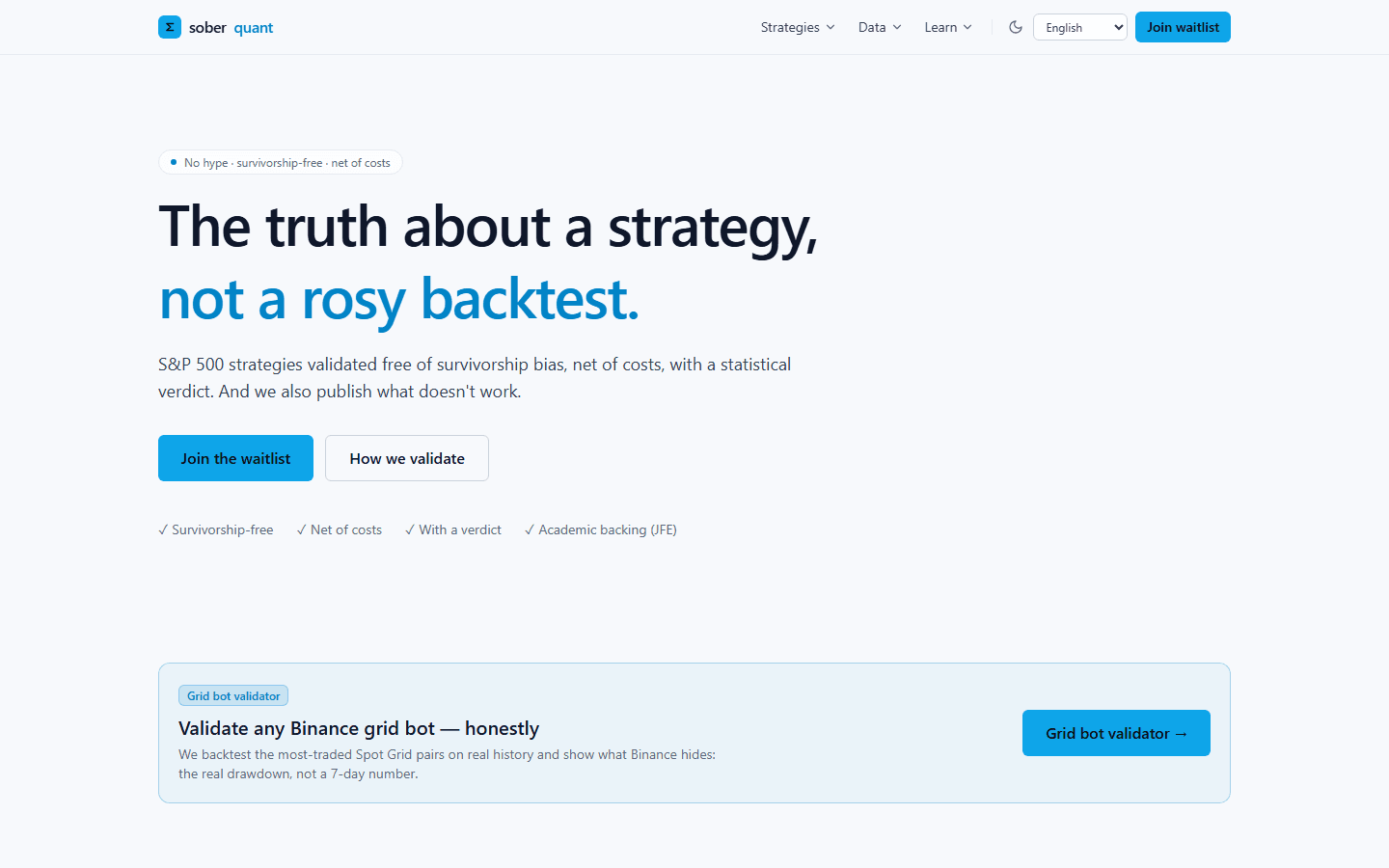This screenshot has width=1389, height=868.
Task: Expand the Data menu
Action: [880, 27]
